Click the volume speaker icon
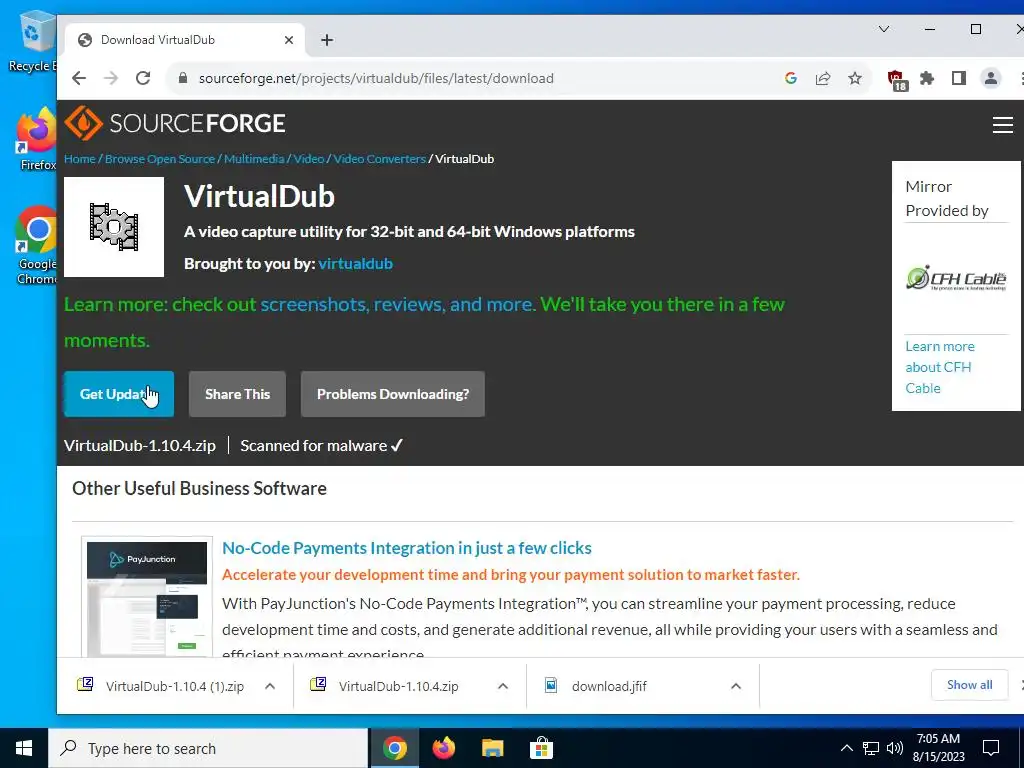The height and width of the screenshot is (768, 1024). coord(895,748)
